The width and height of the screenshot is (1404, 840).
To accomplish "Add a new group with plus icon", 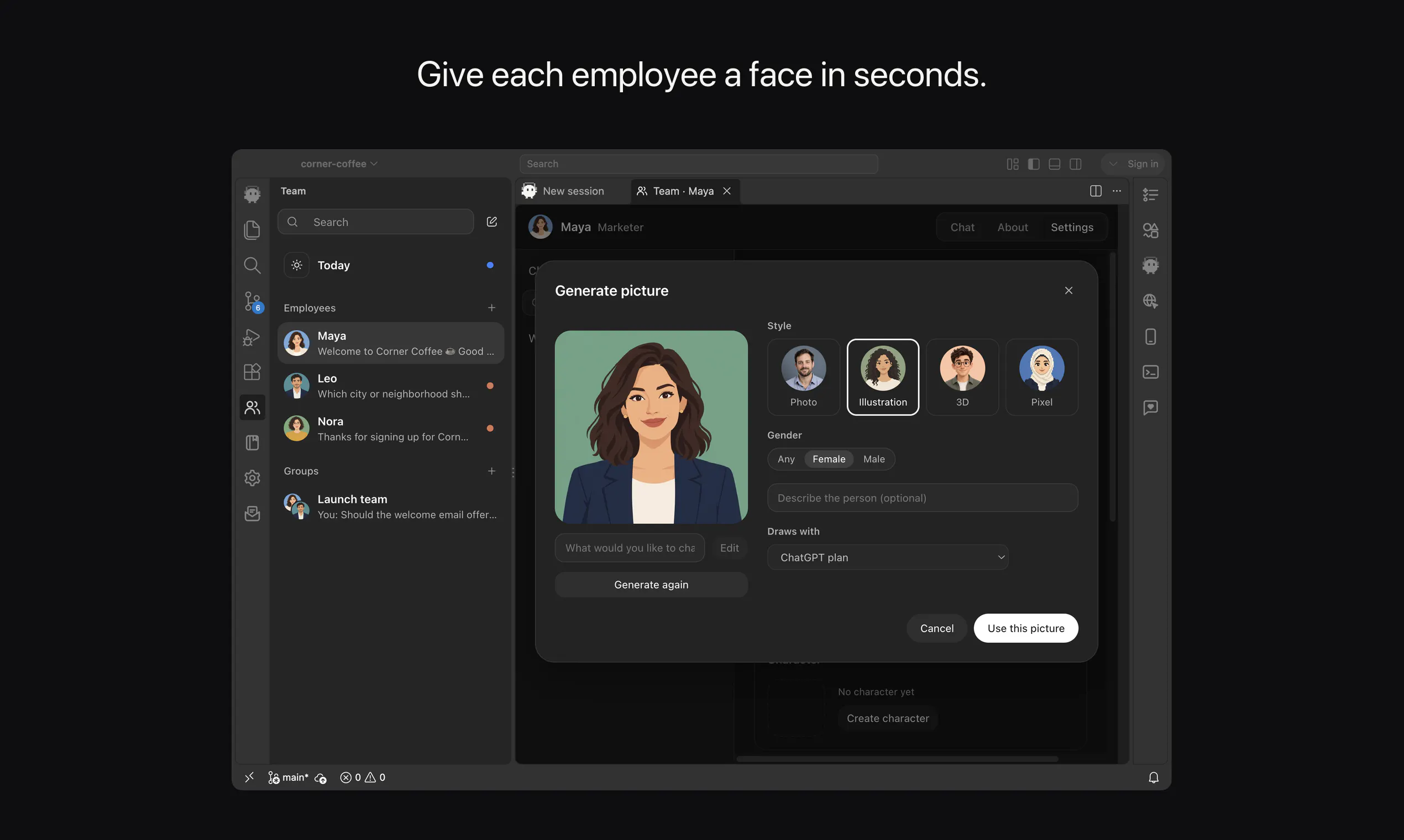I will (491, 471).
